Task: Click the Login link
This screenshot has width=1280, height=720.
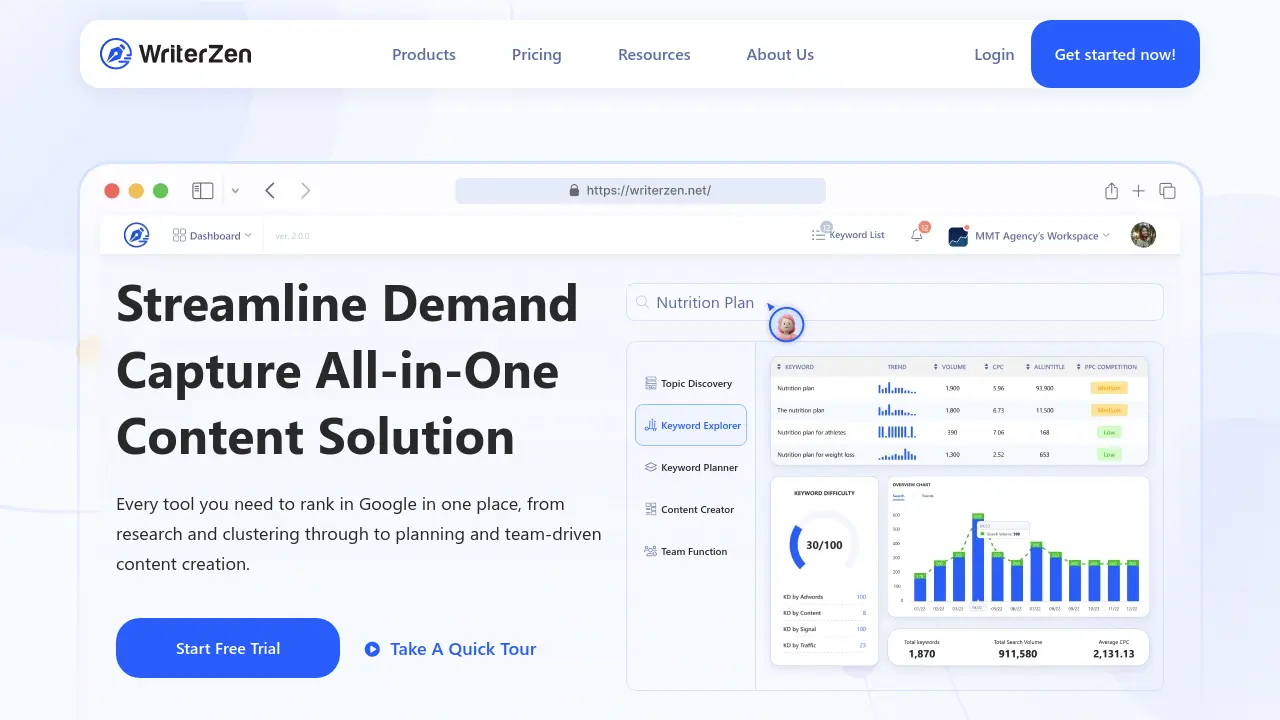Action: [x=994, y=55]
